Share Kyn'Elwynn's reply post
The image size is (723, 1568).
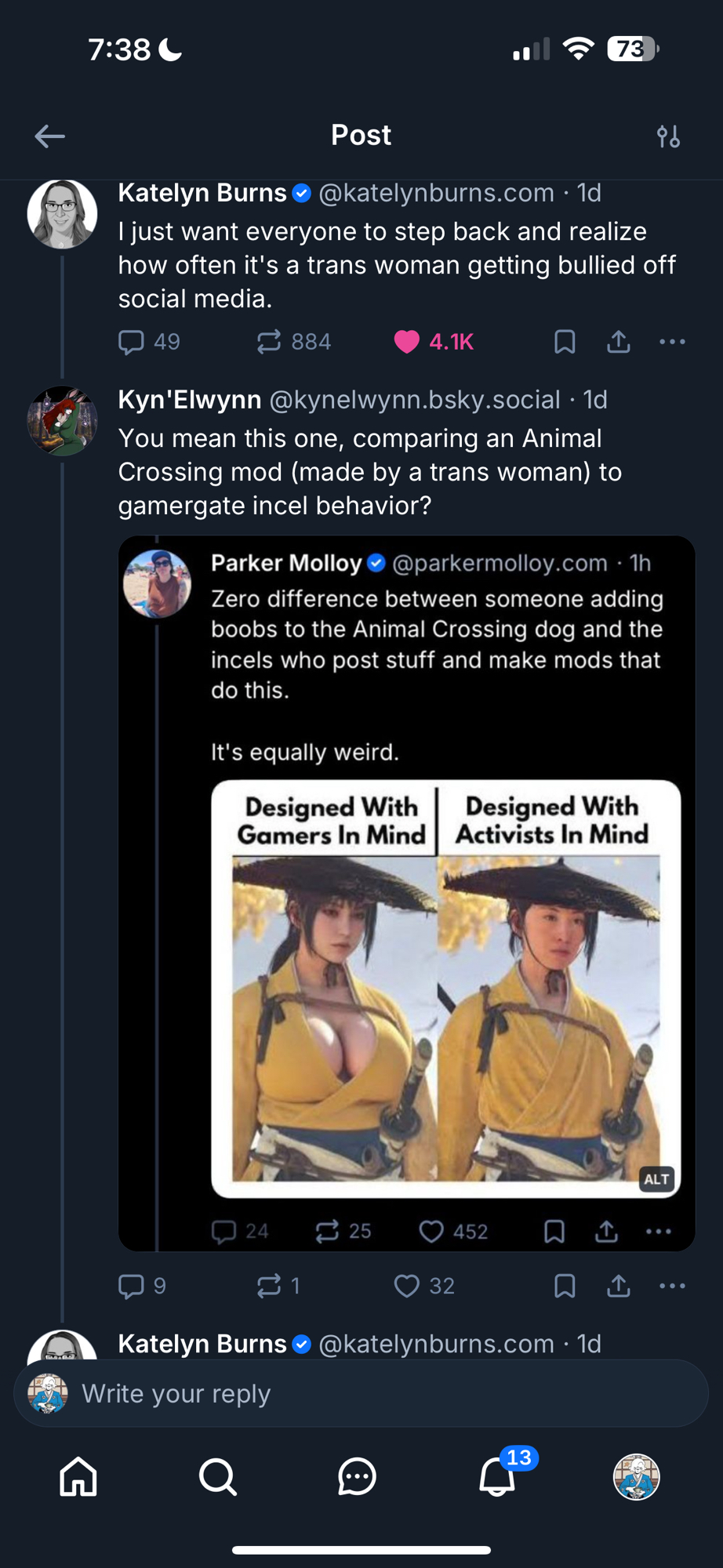click(x=618, y=1286)
